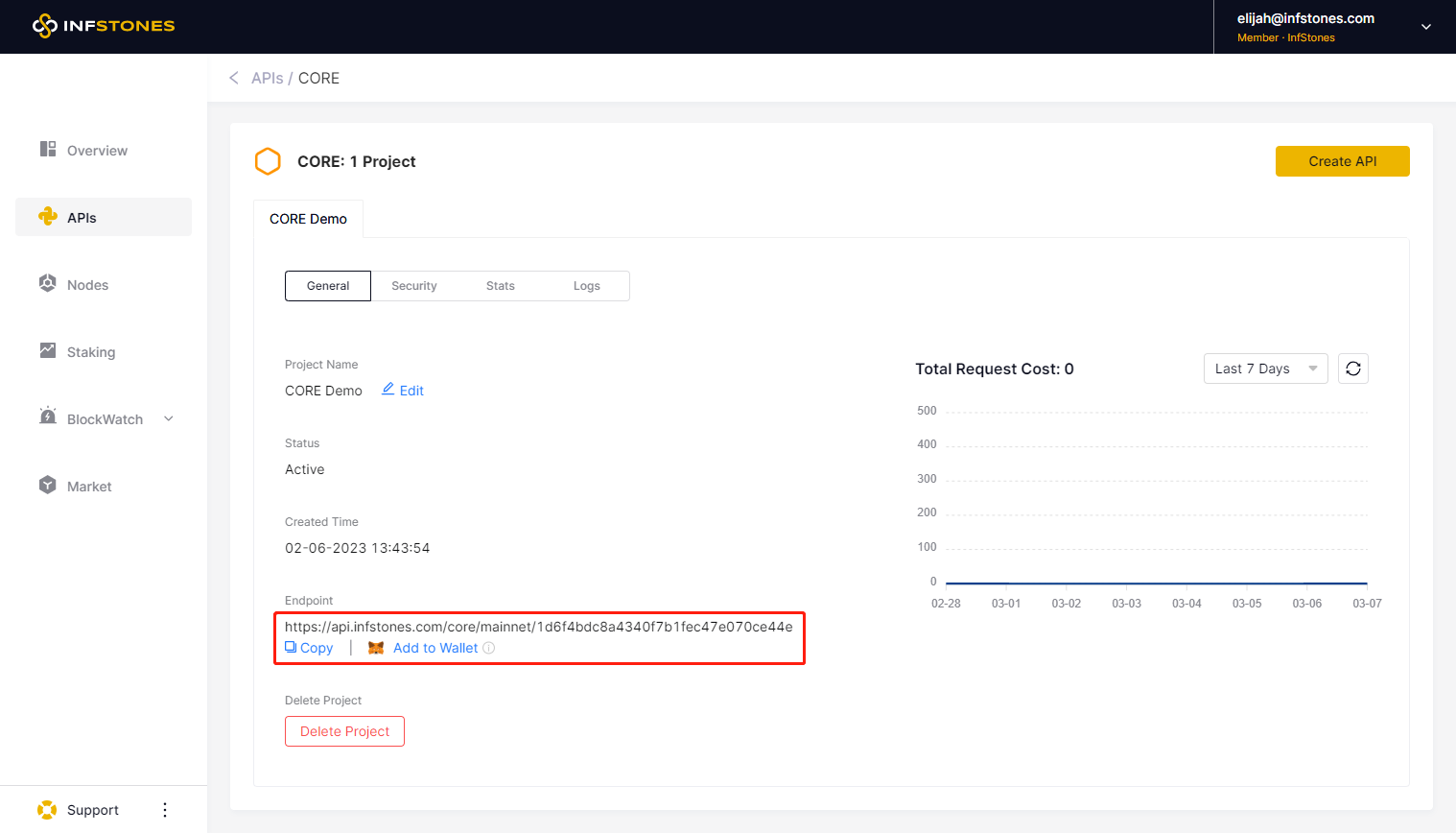Click the Member · InfStones label
The image size is (1456, 833).
click(1286, 37)
